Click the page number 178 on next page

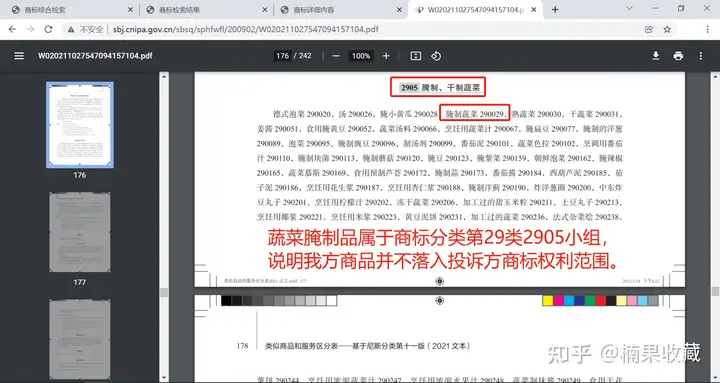[242, 346]
